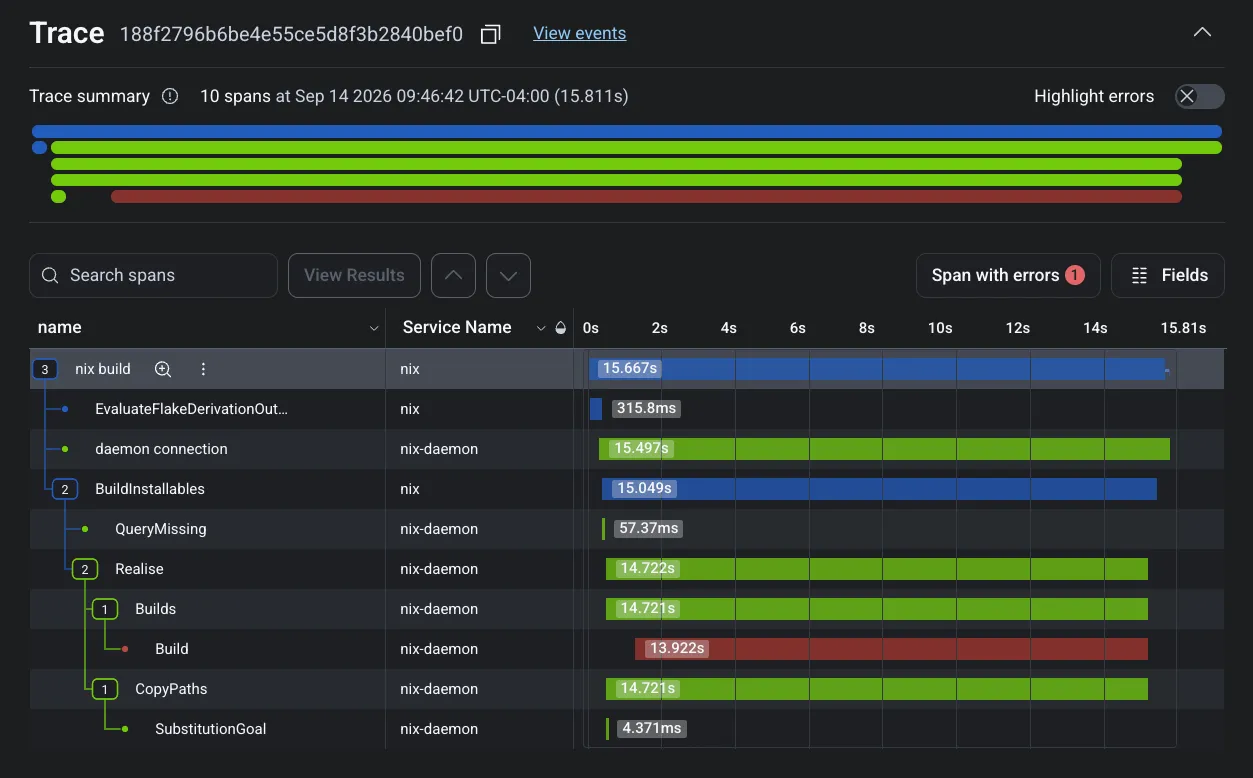Viewport: 1253px width, 778px height.
Task: Select the SubstitutionGoal span
Action: (x=211, y=729)
